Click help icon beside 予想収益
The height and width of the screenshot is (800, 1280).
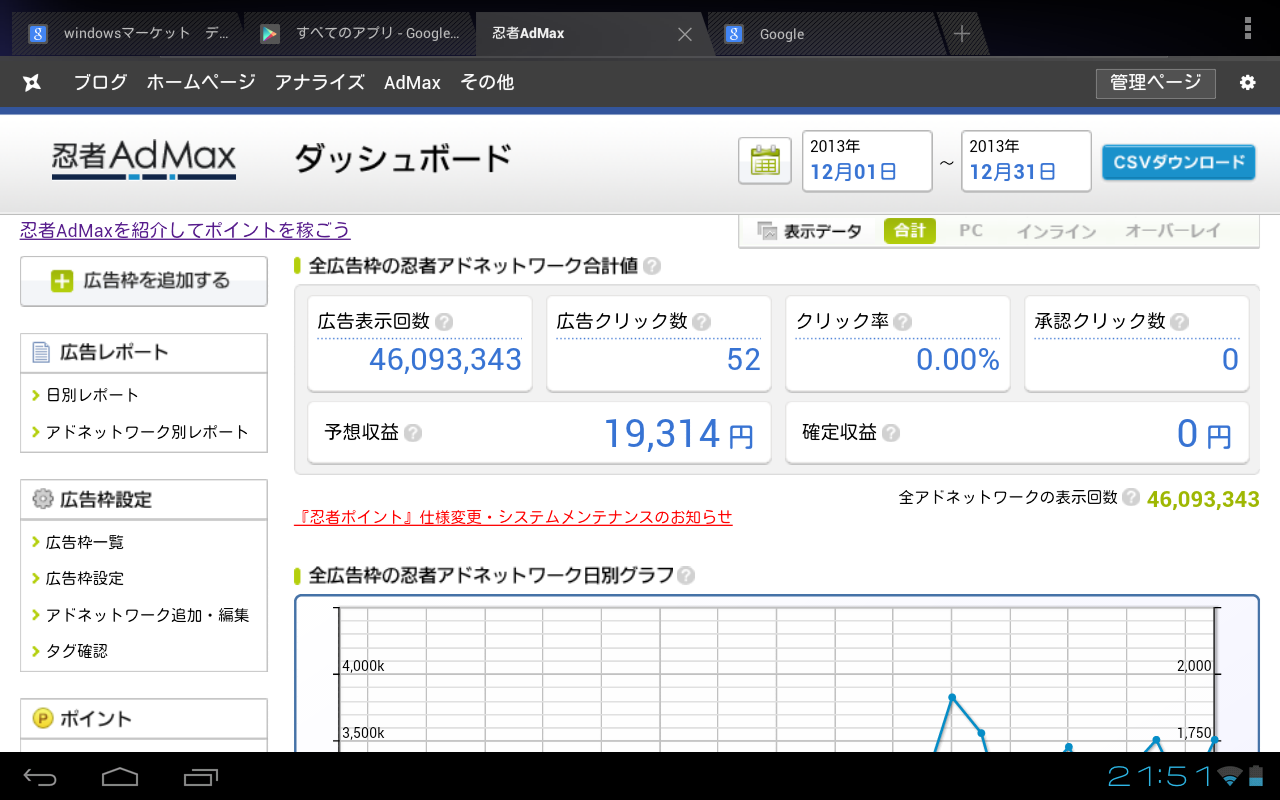pos(413,433)
